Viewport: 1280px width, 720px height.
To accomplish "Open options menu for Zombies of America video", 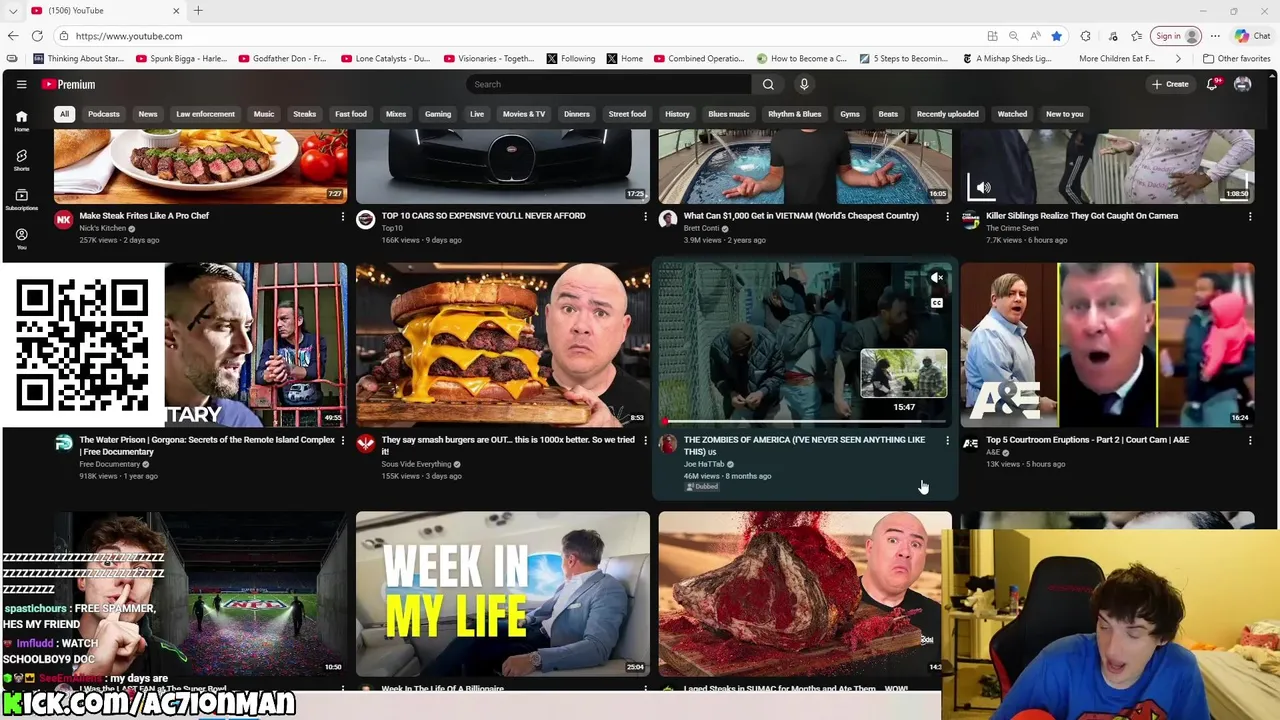I will point(947,440).
